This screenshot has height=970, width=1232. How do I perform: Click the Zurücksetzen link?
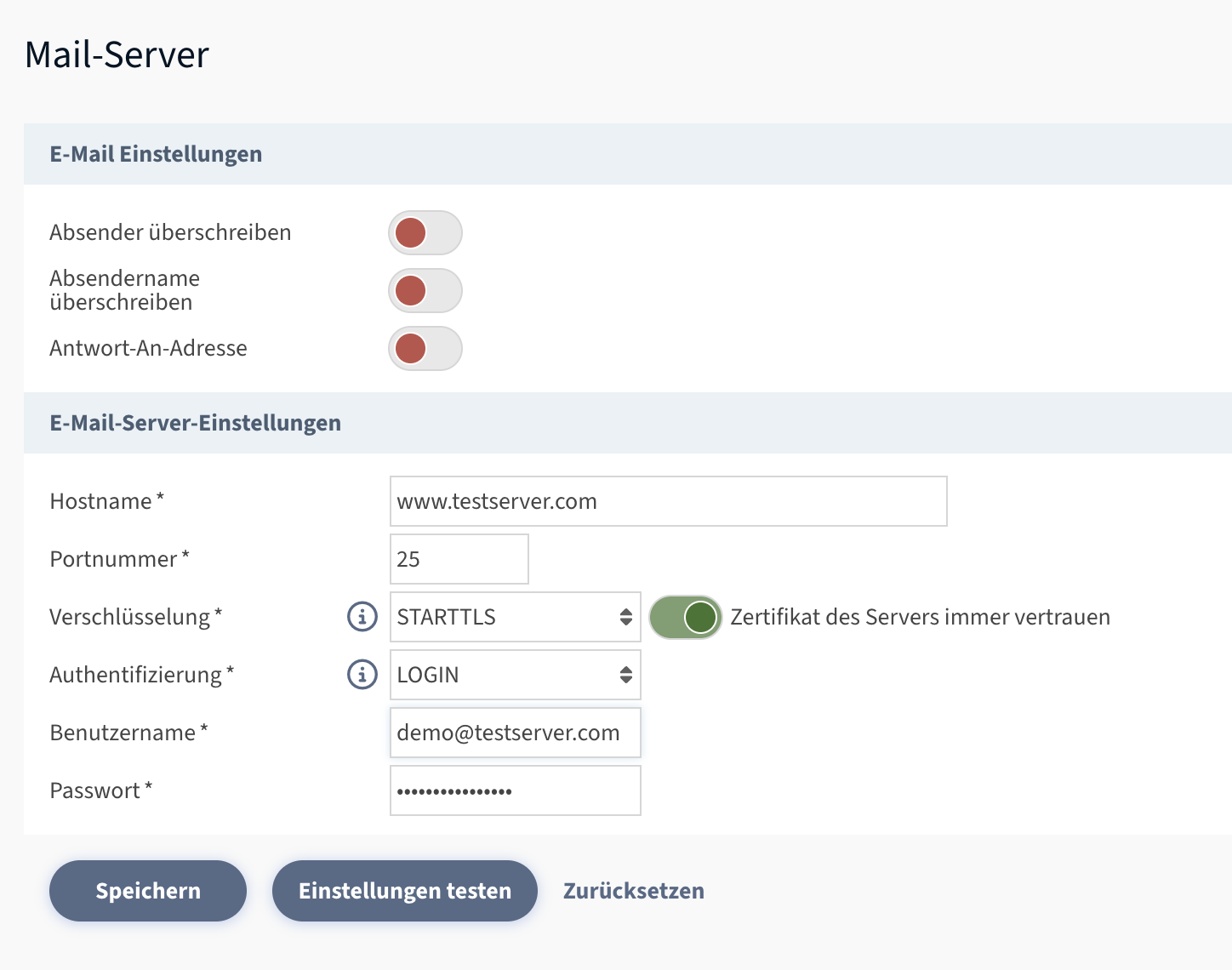(x=634, y=891)
